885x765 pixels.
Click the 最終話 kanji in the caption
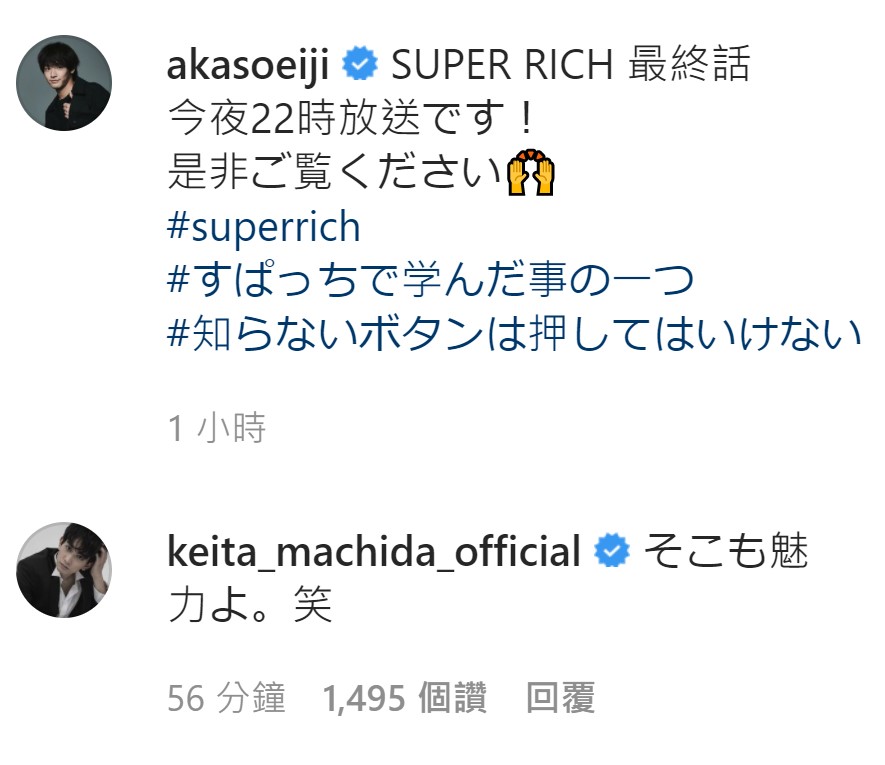point(689,64)
